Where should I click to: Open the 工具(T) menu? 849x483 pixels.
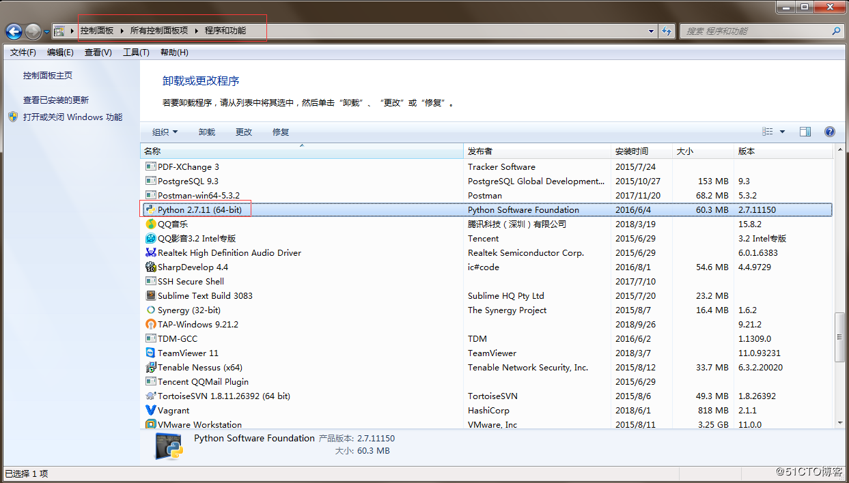point(136,53)
